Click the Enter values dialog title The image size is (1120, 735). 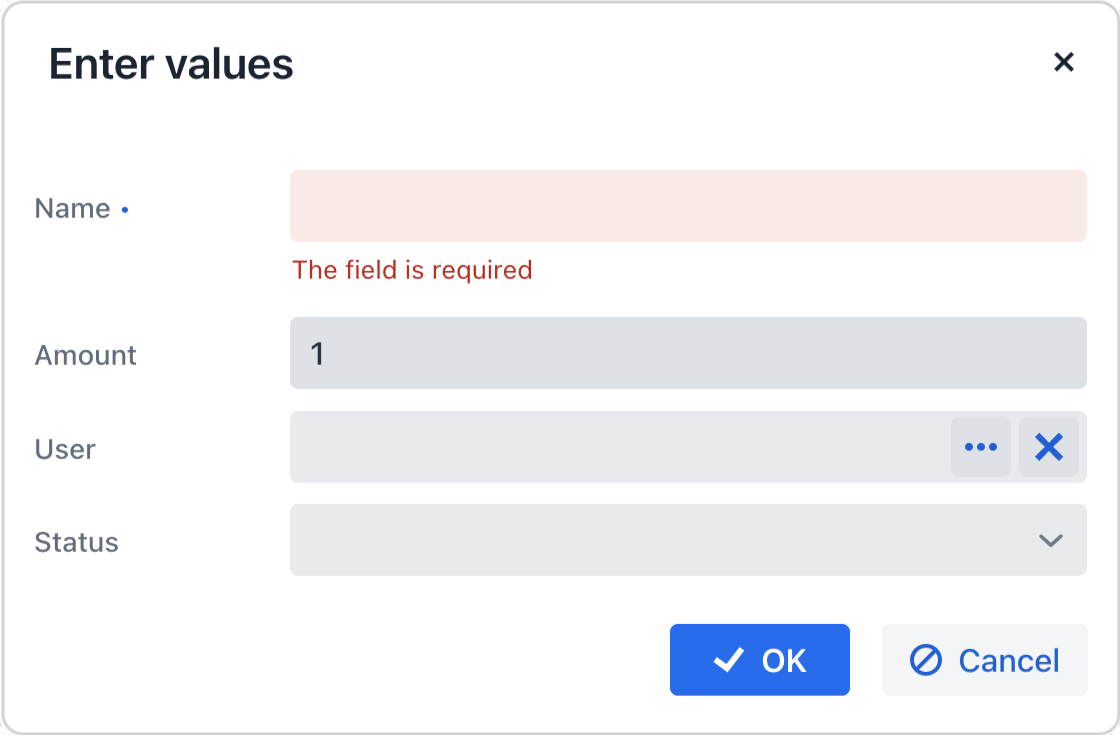(172, 63)
